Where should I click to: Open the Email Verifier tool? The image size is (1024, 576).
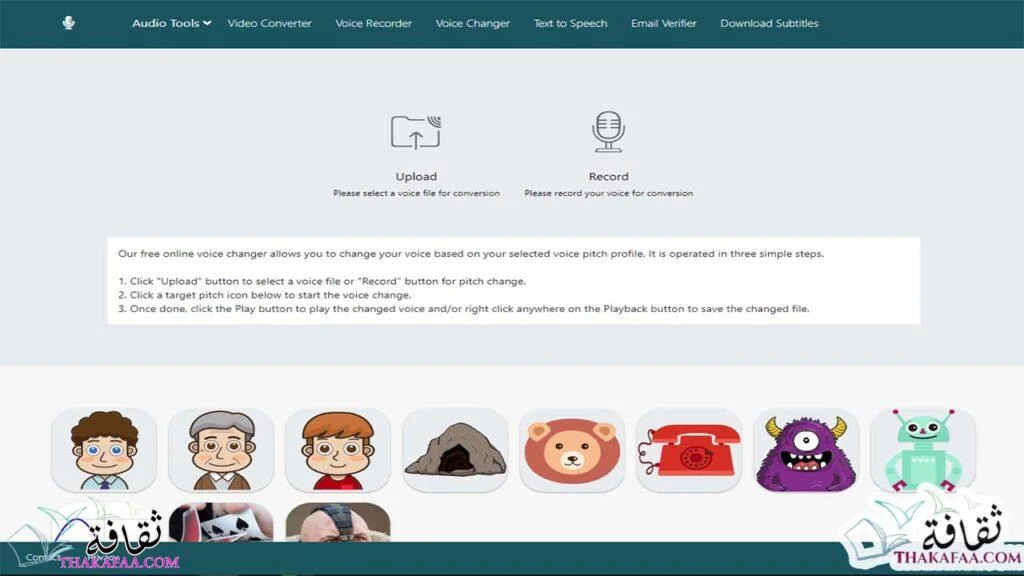(664, 23)
